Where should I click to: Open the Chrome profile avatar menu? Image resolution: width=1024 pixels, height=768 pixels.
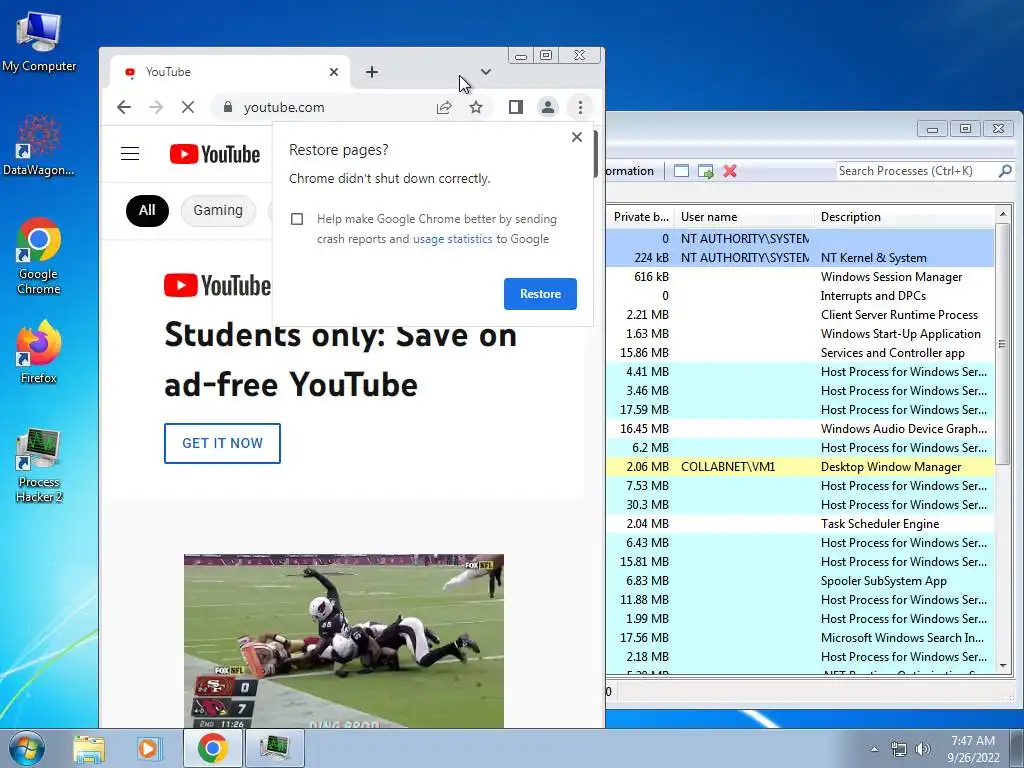click(x=548, y=107)
